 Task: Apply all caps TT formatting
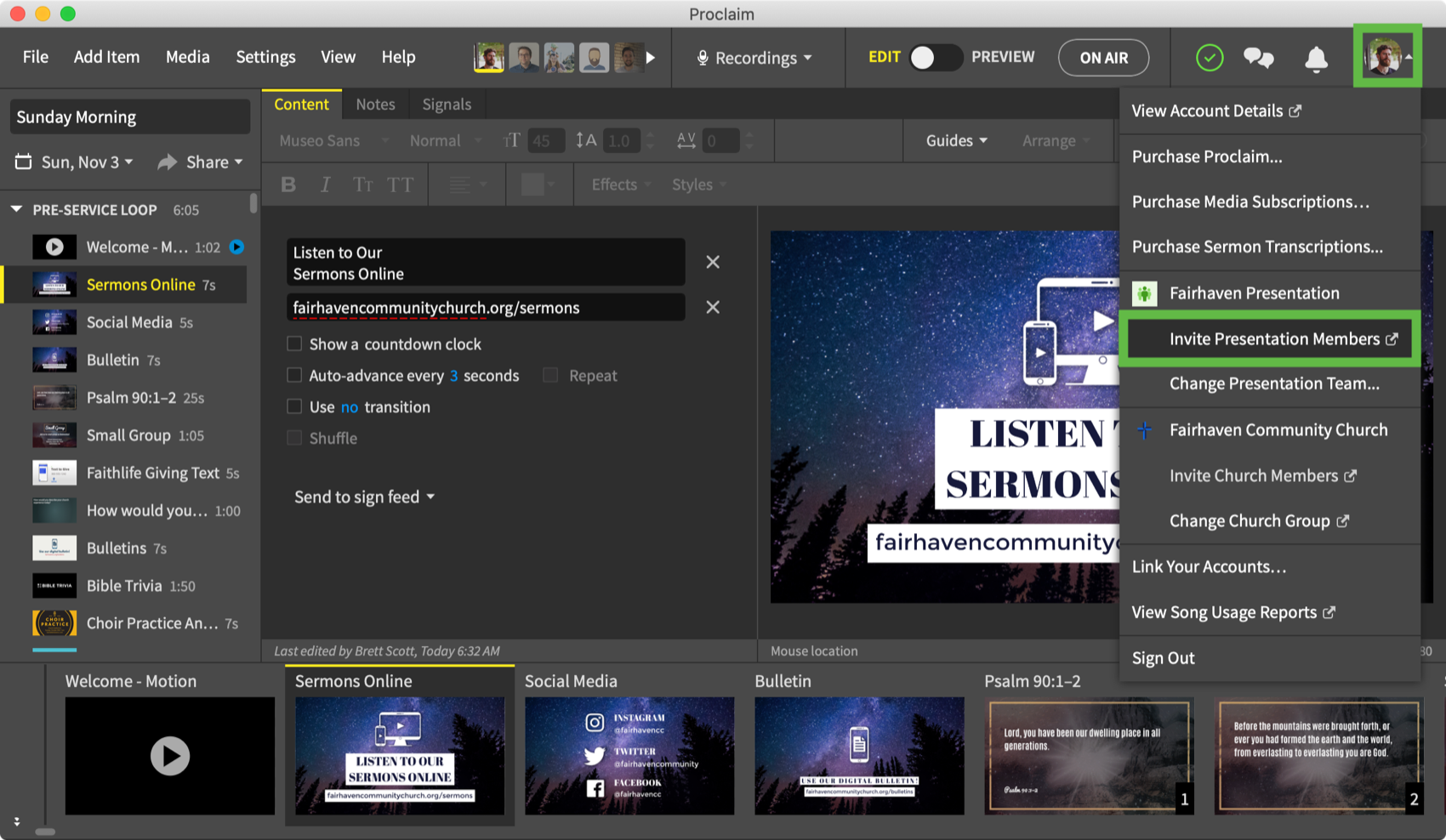(401, 184)
